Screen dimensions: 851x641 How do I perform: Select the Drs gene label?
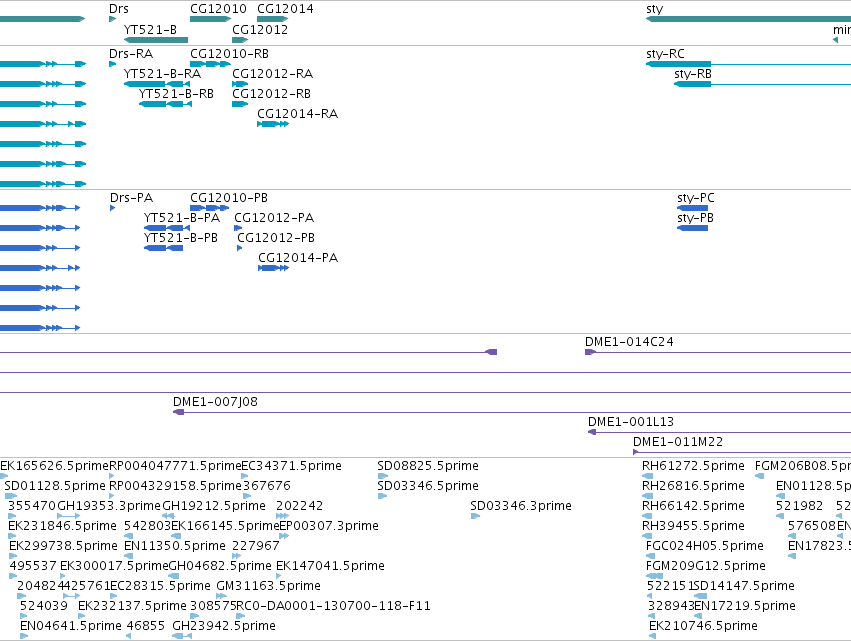coord(118,9)
